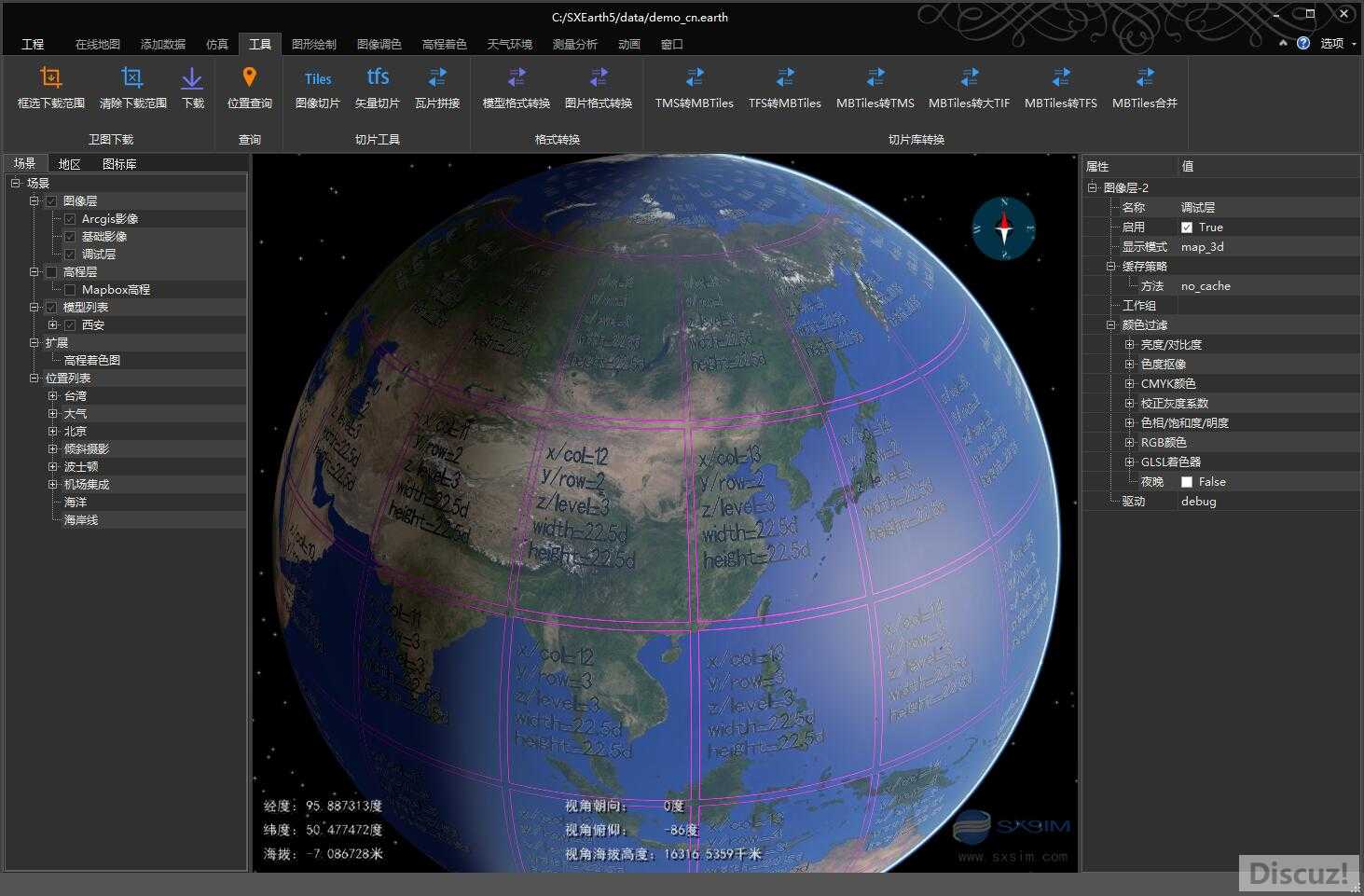
Task: Expand the 西安 model node
Action: 53,325
